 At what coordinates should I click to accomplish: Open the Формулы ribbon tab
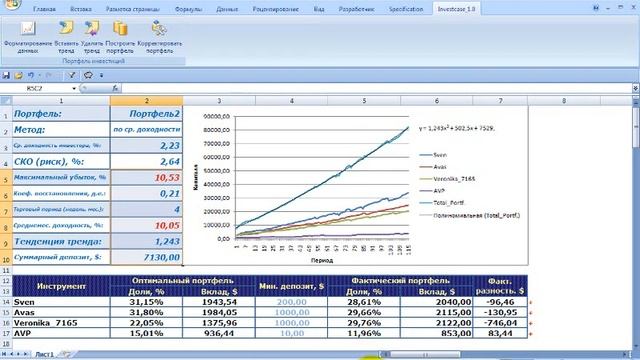tap(188, 9)
